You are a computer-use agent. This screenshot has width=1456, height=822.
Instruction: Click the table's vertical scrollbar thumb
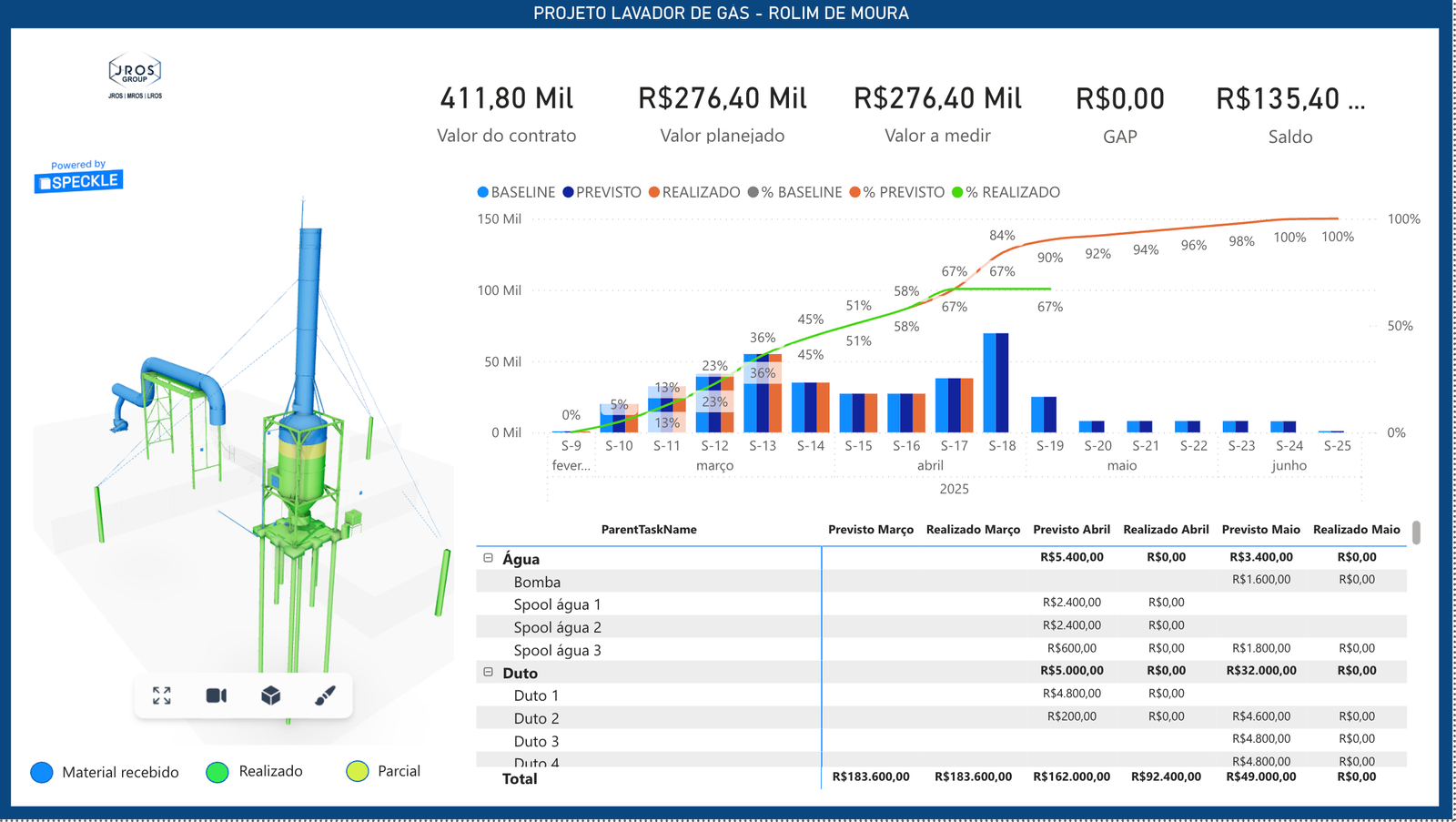point(1416,532)
